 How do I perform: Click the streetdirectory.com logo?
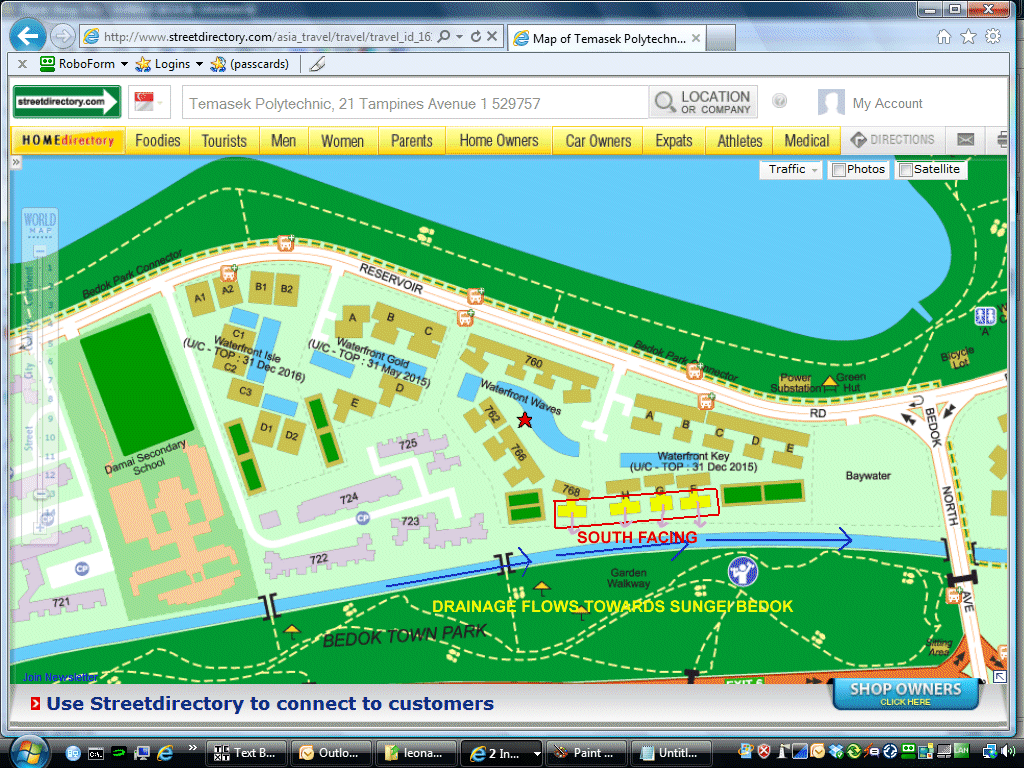[x=67, y=102]
